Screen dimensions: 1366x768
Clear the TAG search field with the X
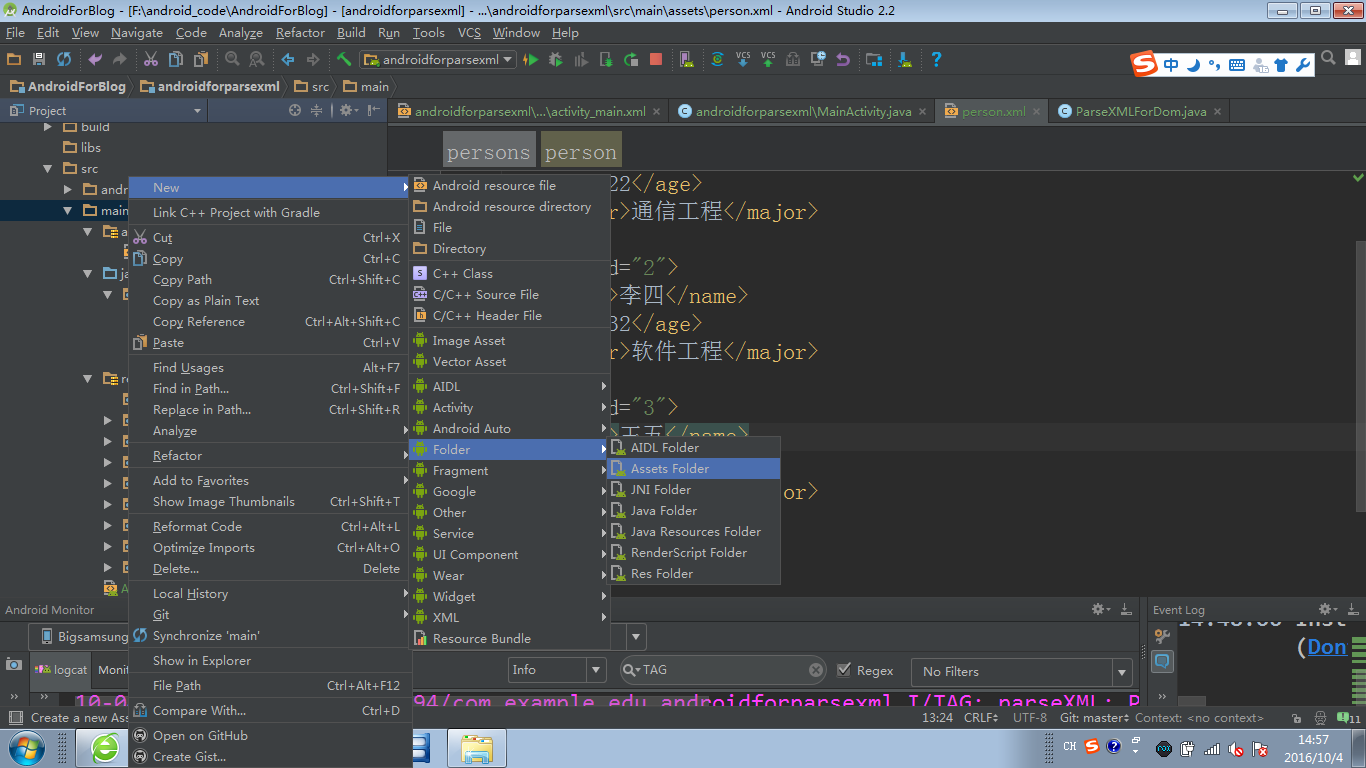pos(816,670)
